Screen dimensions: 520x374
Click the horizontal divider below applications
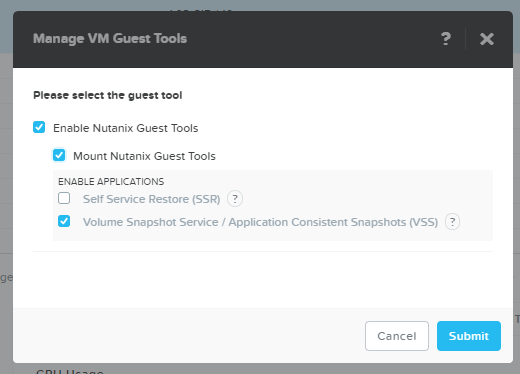[x=263, y=251]
